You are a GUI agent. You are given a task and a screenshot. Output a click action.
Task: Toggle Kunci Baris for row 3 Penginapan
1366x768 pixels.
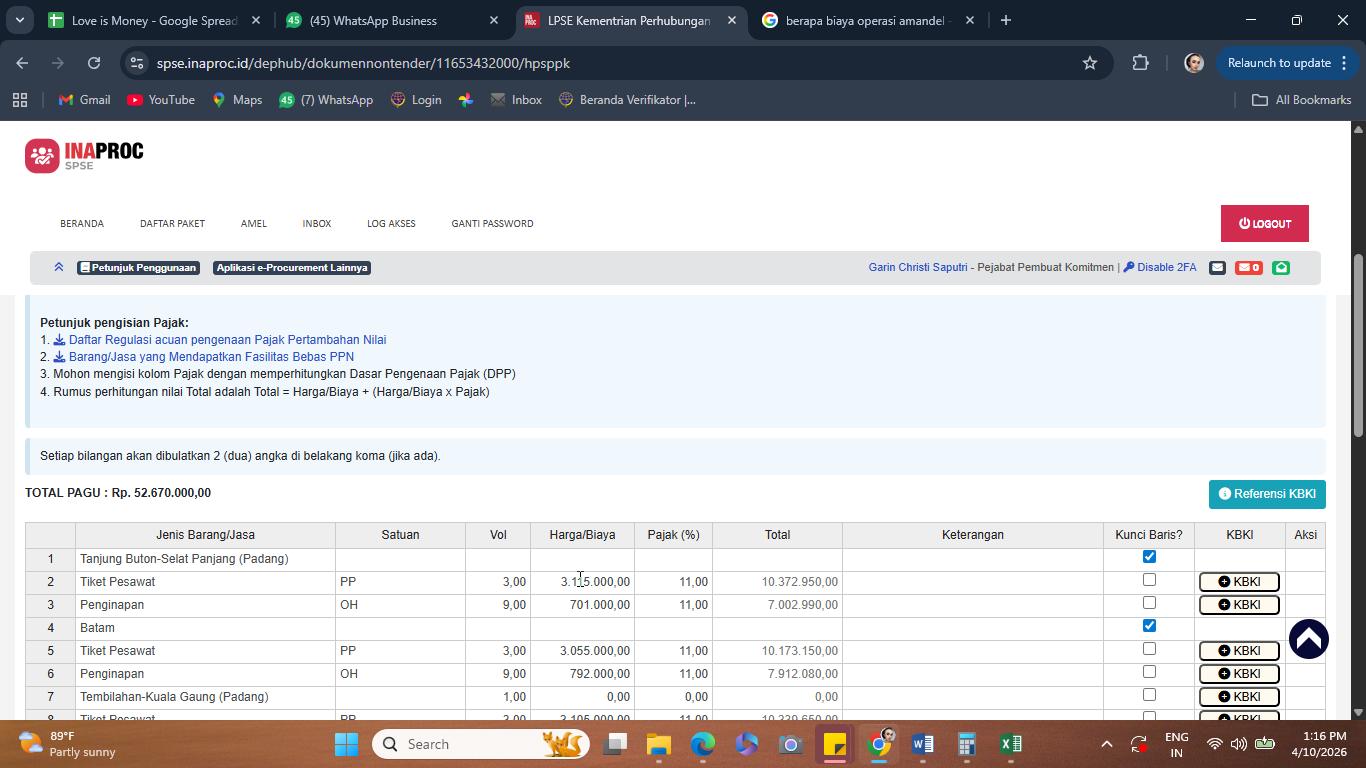[x=1149, y=603]
